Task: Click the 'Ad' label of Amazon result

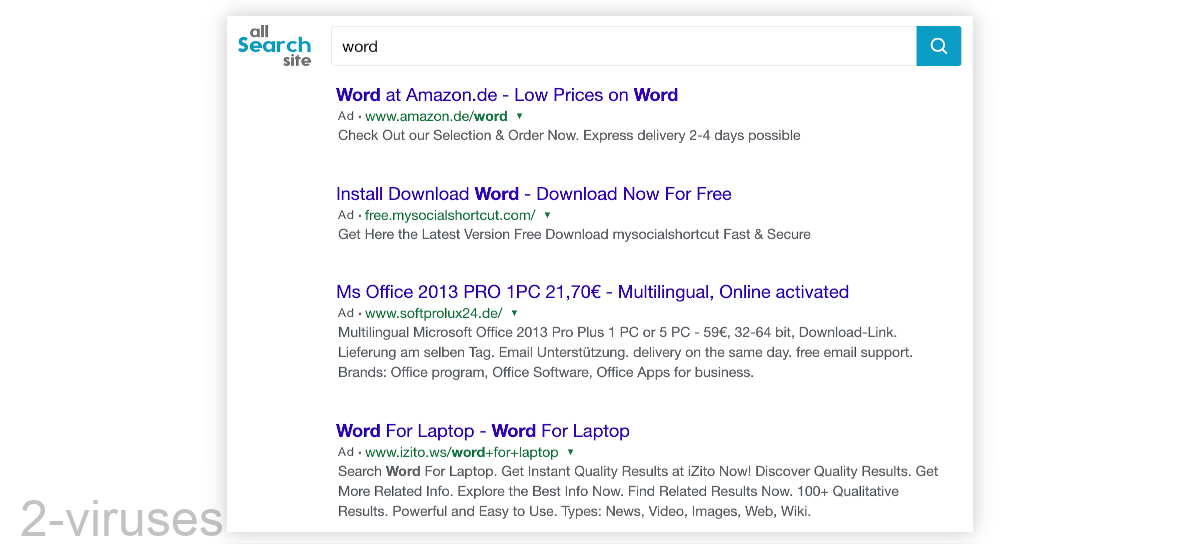Action: coord(346,116)
